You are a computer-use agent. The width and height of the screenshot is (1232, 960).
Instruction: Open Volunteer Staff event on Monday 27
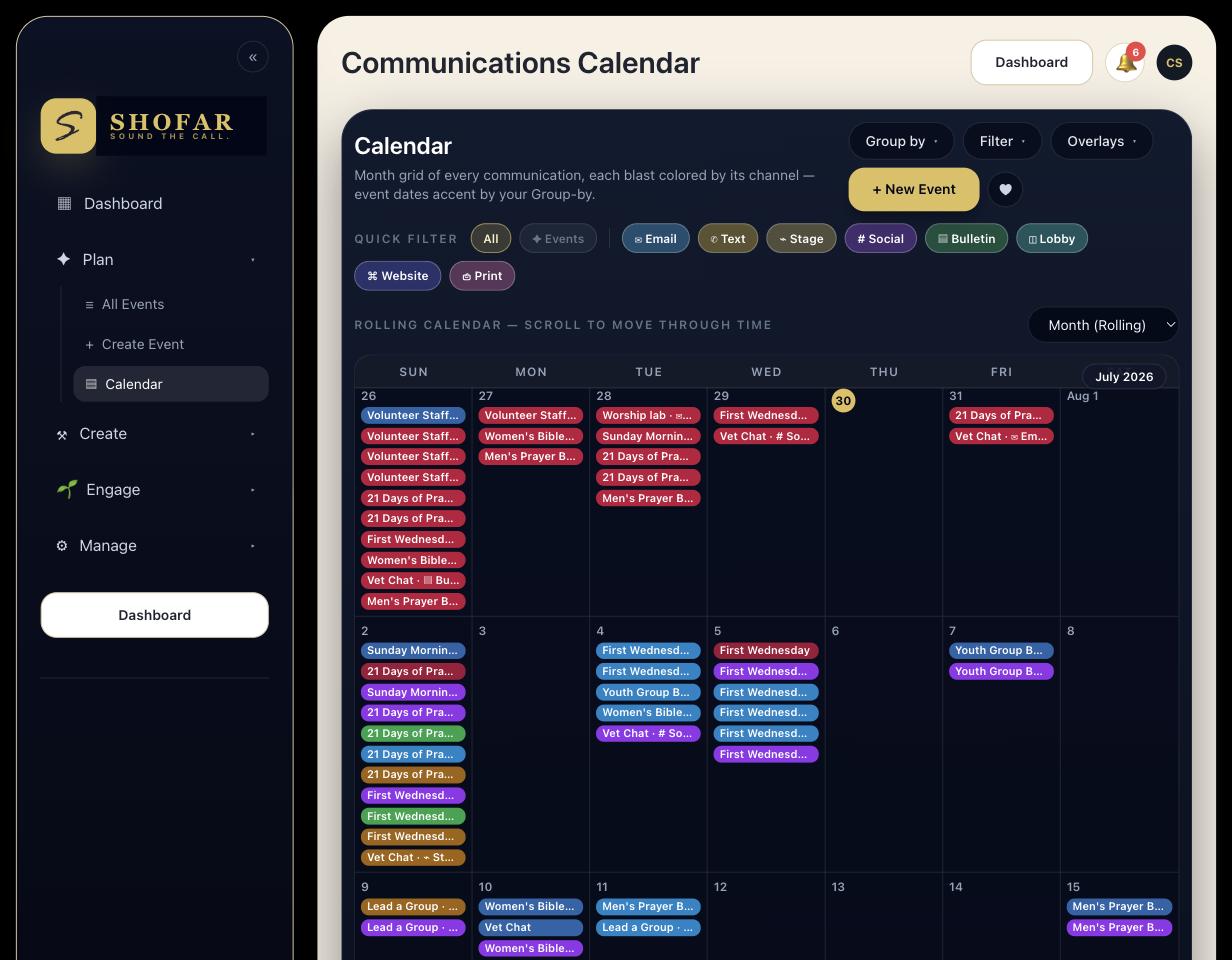coord(531,415)
